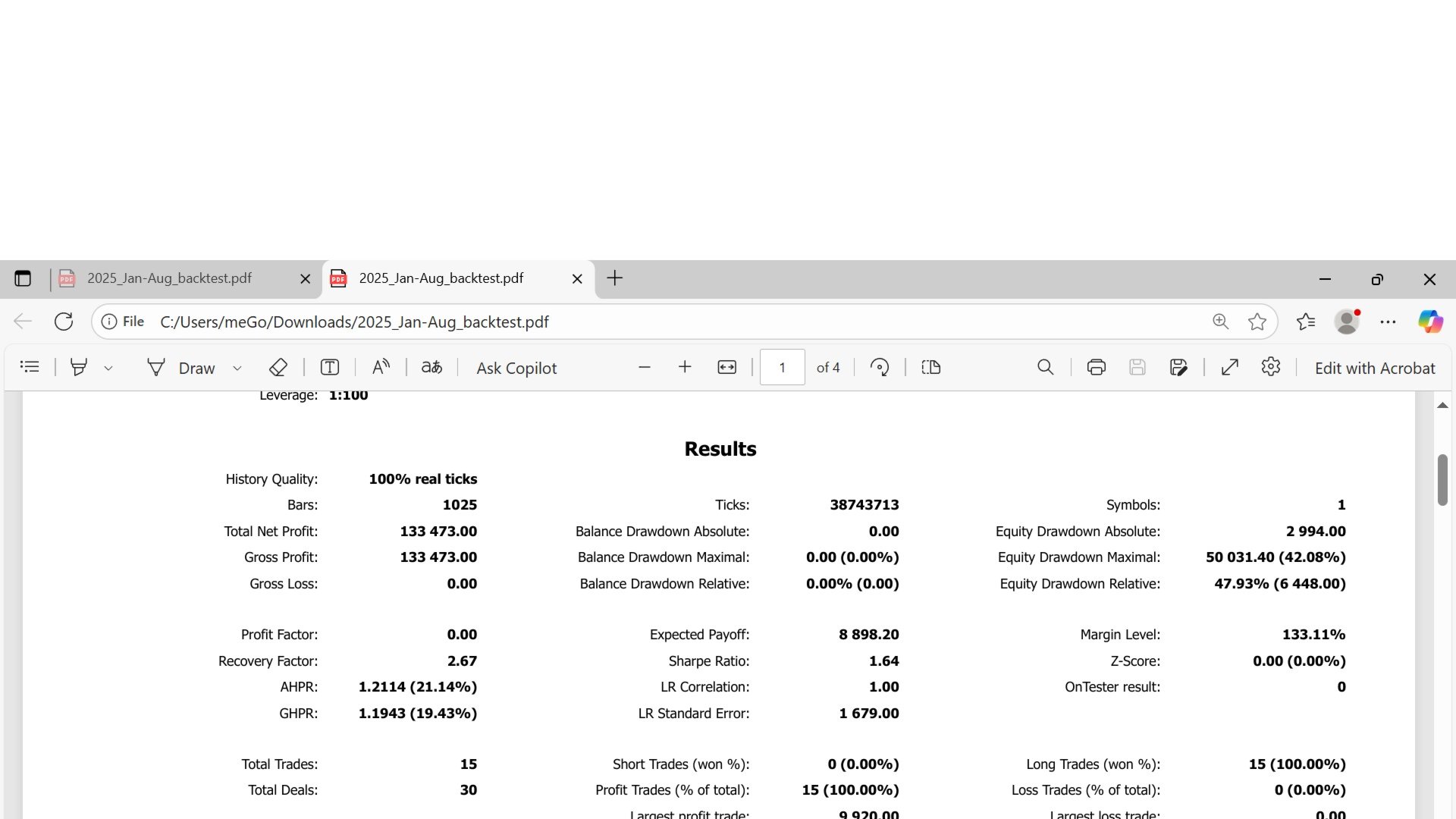1456x819 pixels.
Task: Print the PDF document
Action: click(1096, 367)
